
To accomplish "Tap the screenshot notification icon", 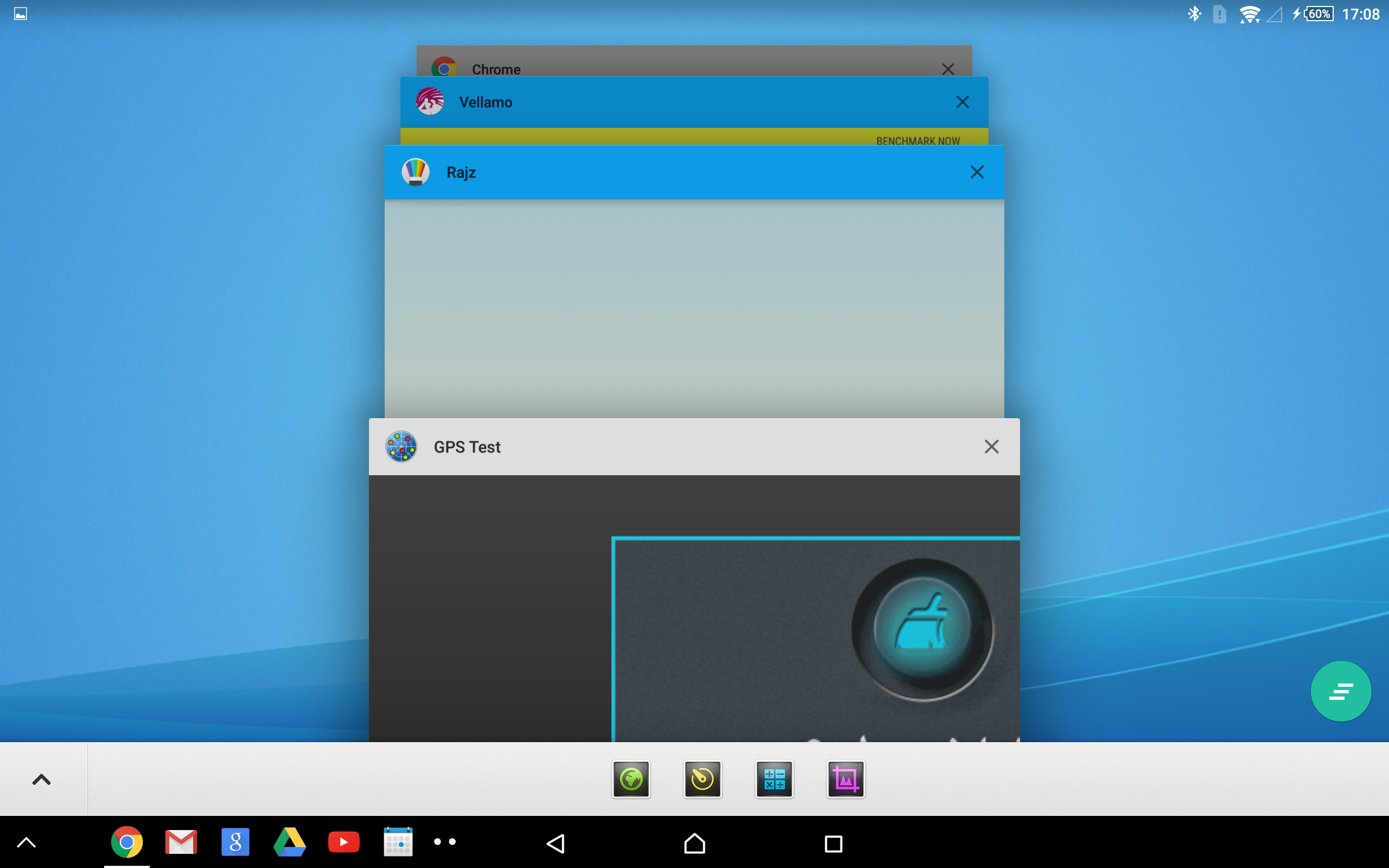I will point(21,14).
